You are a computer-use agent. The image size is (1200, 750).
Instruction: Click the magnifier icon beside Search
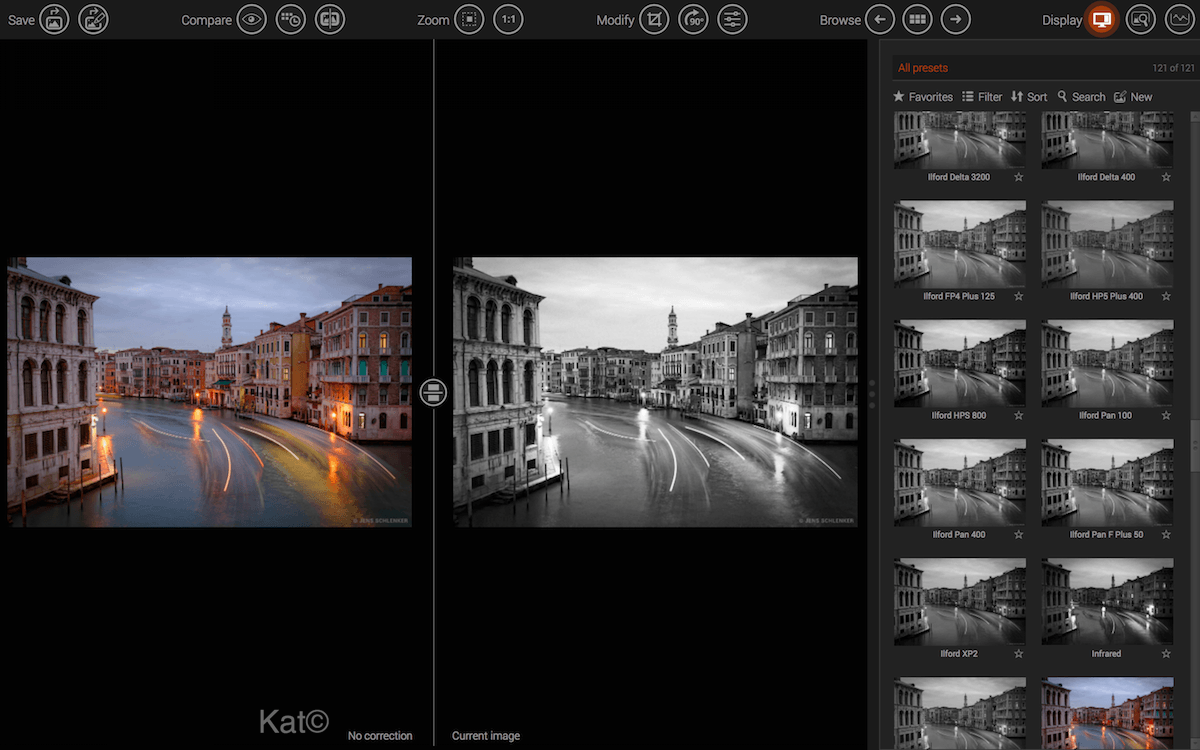pos(1062,96)
